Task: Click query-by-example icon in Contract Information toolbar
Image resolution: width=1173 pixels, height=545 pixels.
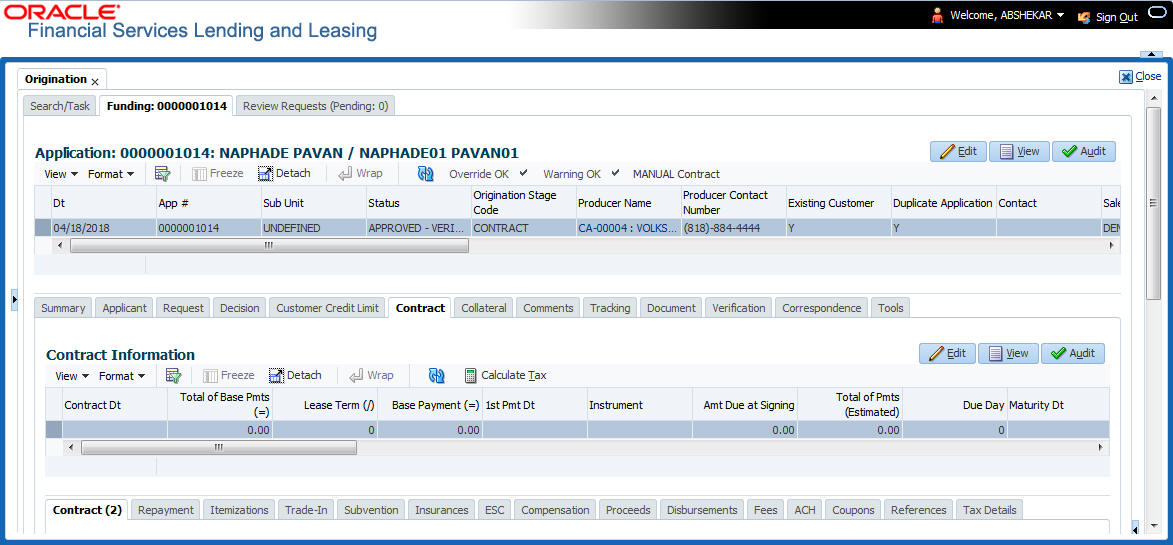Action: (x=174, y=375)
